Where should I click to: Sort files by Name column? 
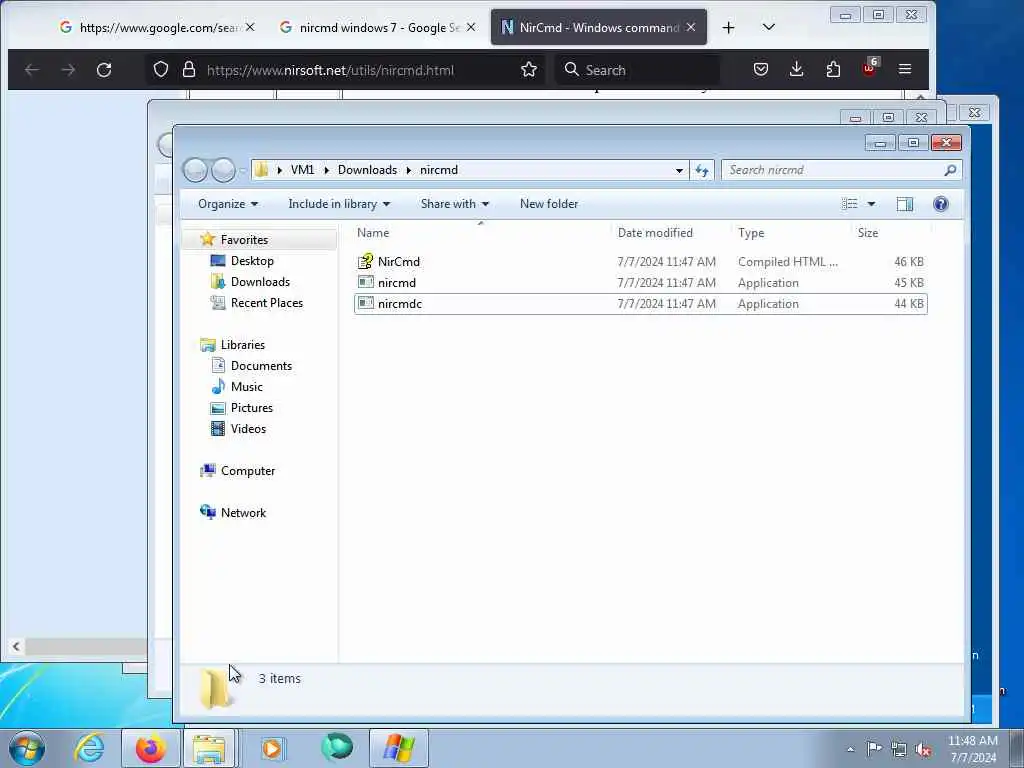[373, 233]
